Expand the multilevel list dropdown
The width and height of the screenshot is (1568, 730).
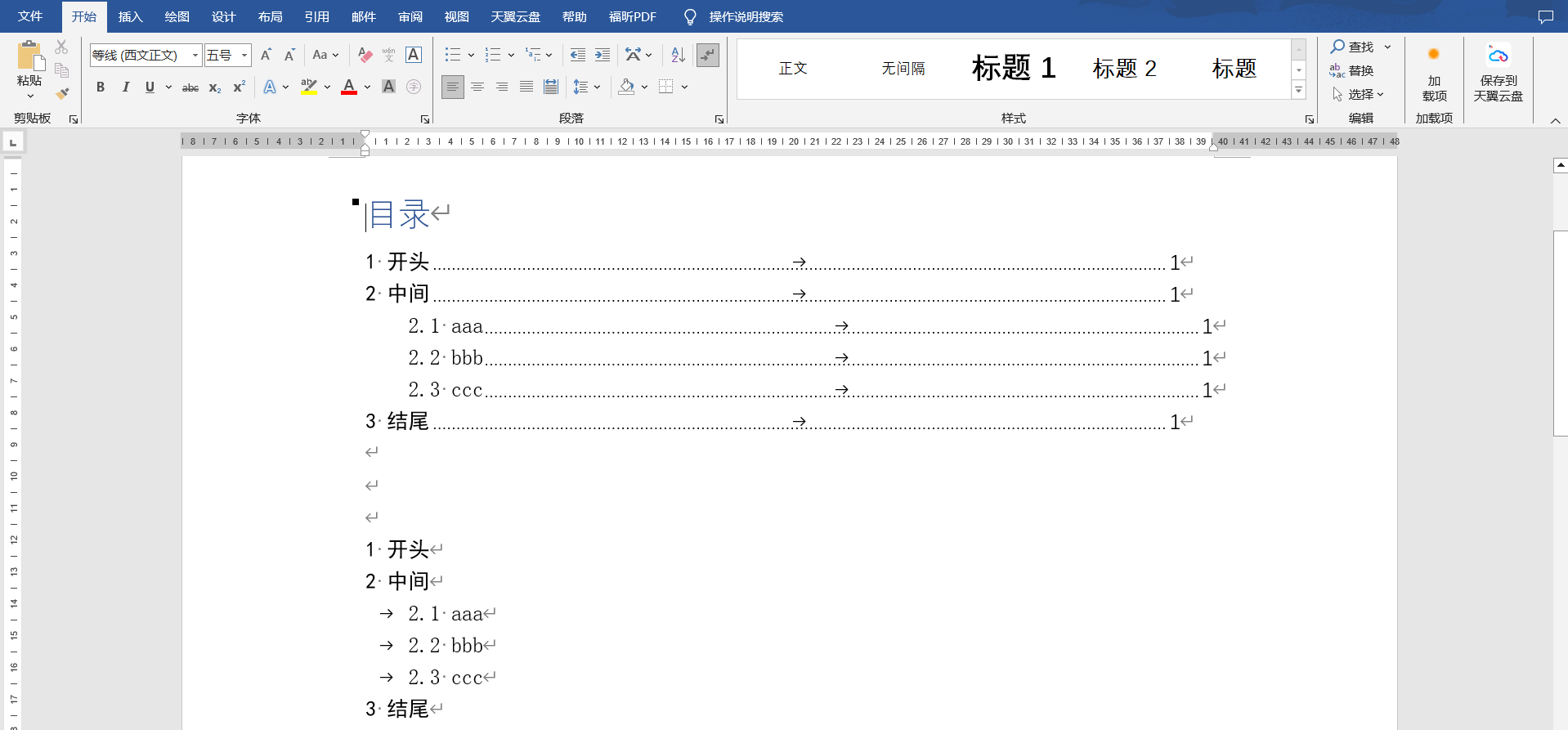[549, 55]
